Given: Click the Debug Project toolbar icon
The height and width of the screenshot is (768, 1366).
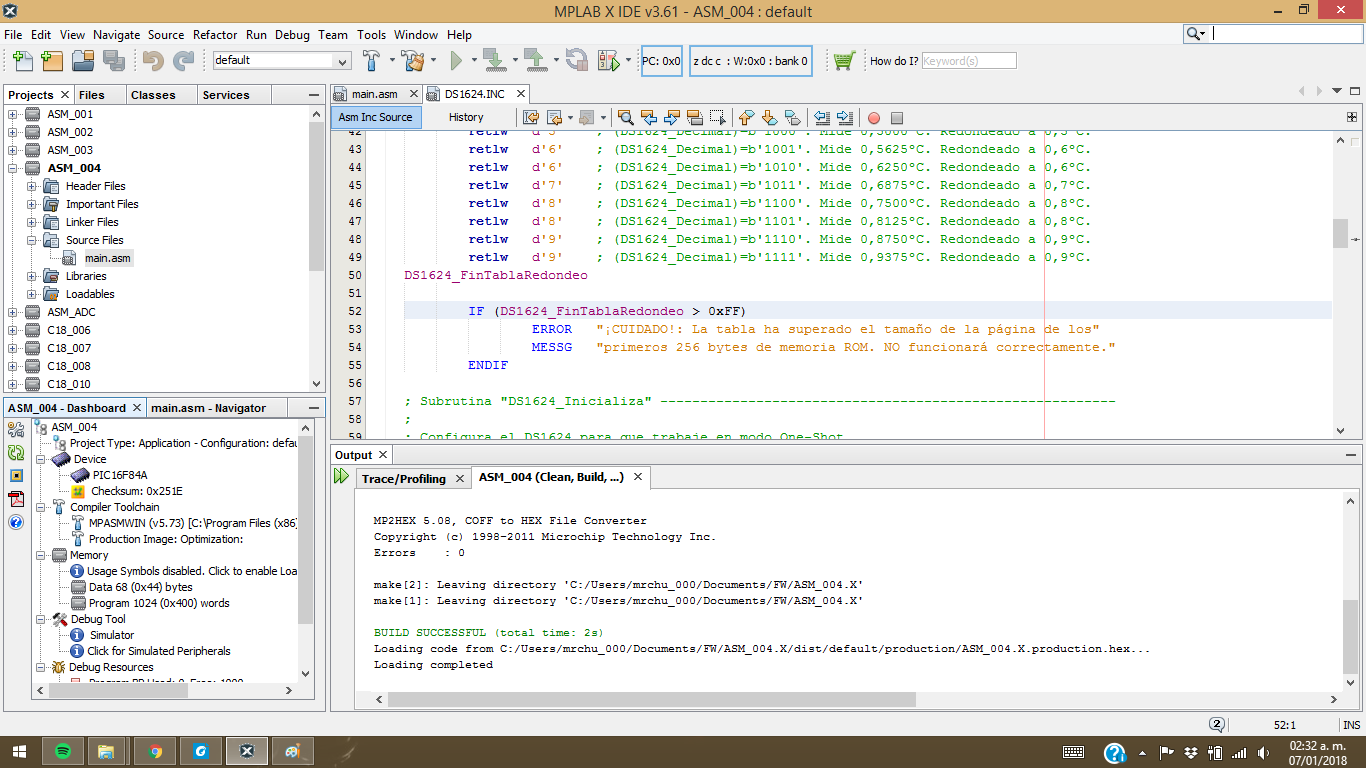Looking at the screenshot, I should (x=608, y=61).
